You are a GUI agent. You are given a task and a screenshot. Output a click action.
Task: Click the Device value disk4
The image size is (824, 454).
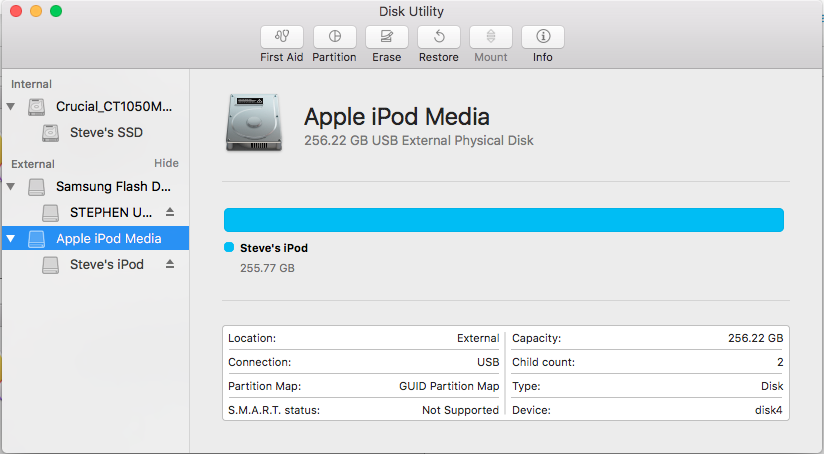coord(769,410)
